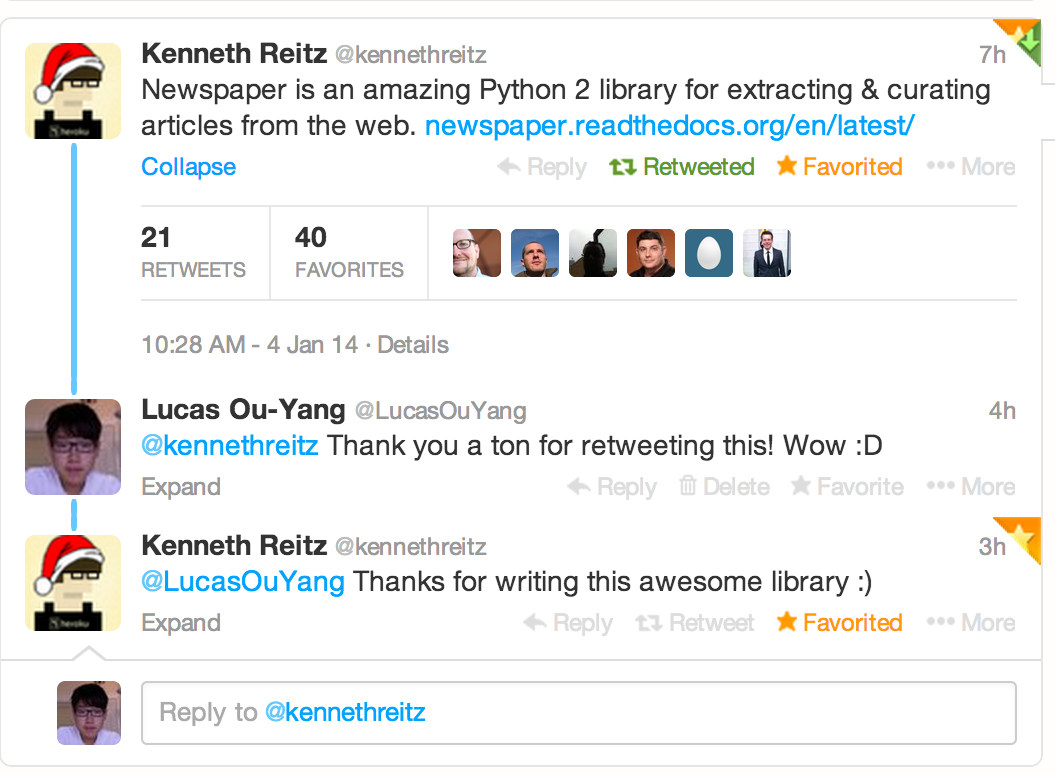The width and height of the screenshot is (1055, 776).
Task: Open the newspaper.readthedocs.org link
Action: tap(669, 125)
